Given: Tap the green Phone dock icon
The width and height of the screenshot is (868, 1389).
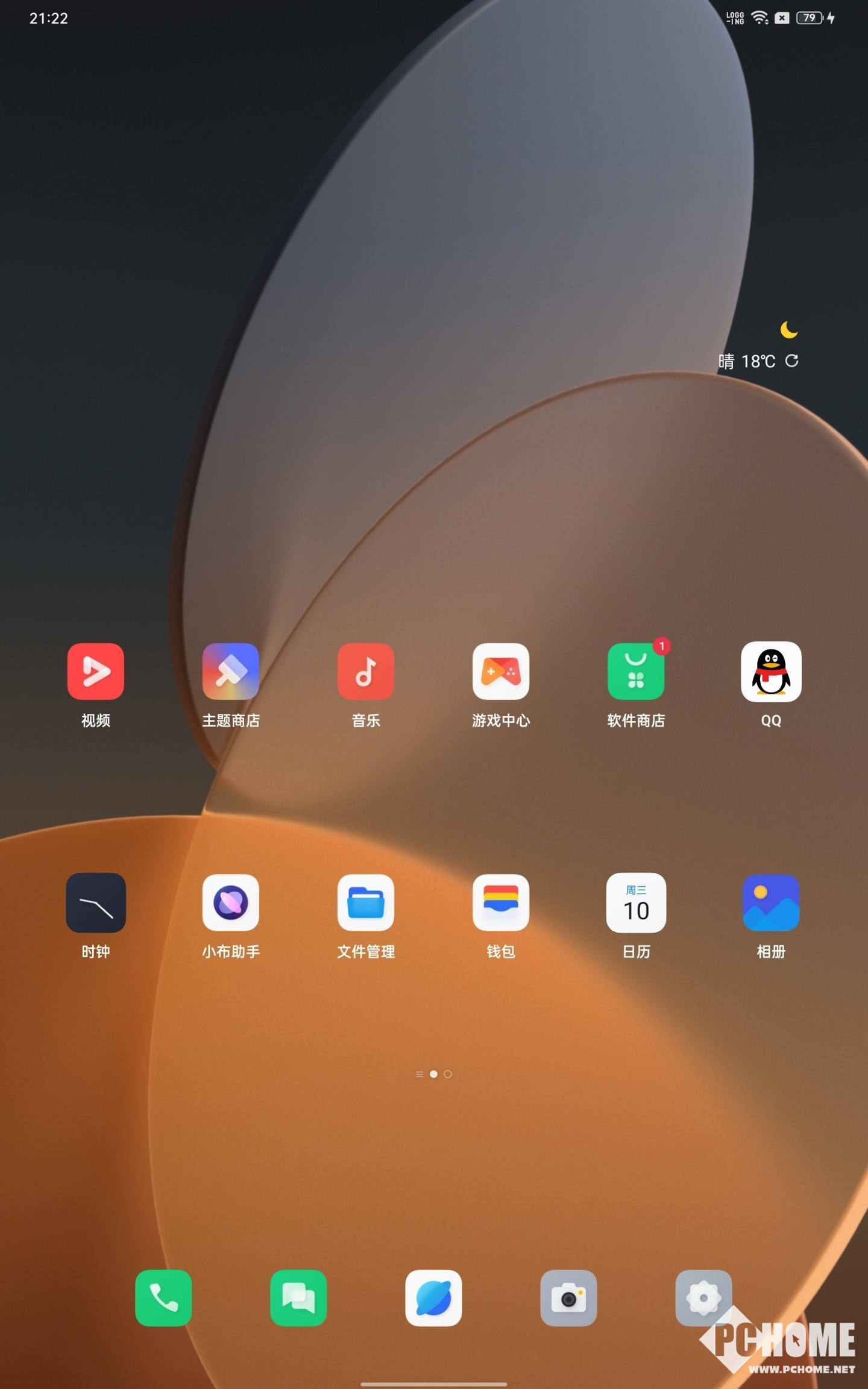Looking at the screenshot, I should click(163, 1297).
